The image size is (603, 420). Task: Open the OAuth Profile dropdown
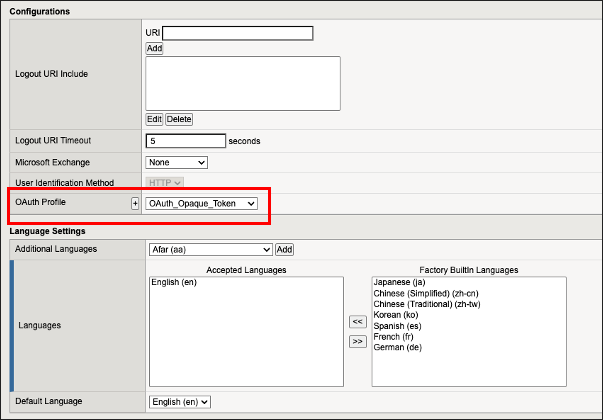click(x=201, y=203)
